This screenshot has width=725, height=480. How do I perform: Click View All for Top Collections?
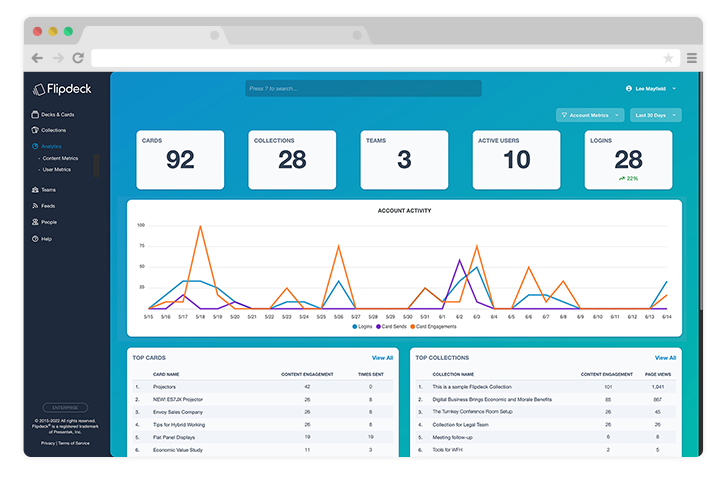(x=665, y=358)
